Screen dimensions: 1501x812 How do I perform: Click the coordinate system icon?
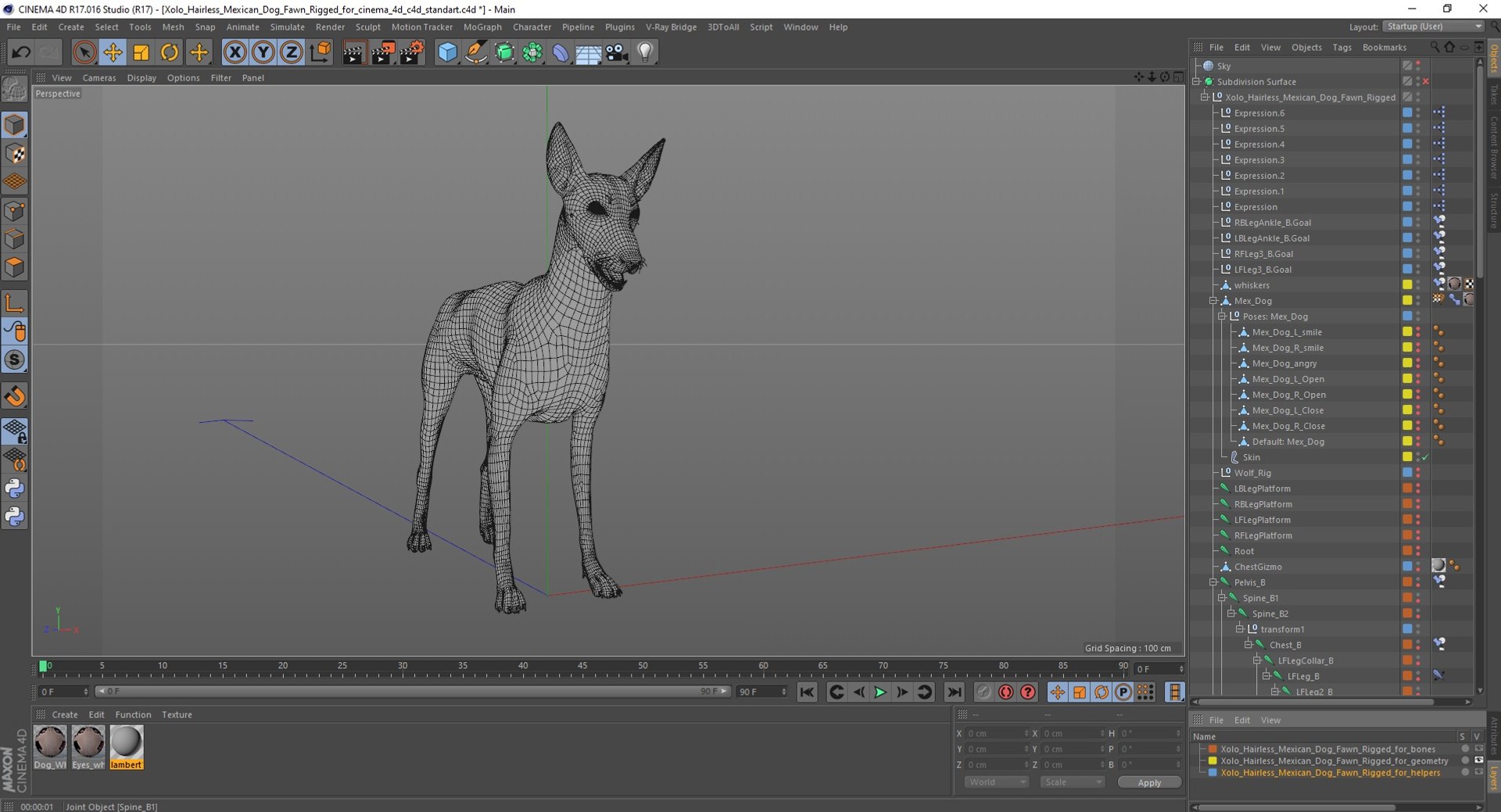point(320,52)
